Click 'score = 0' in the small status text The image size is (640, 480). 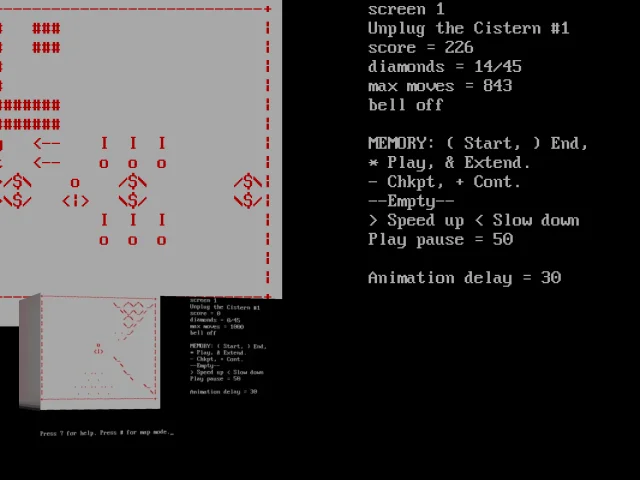(x=205, y=313)
